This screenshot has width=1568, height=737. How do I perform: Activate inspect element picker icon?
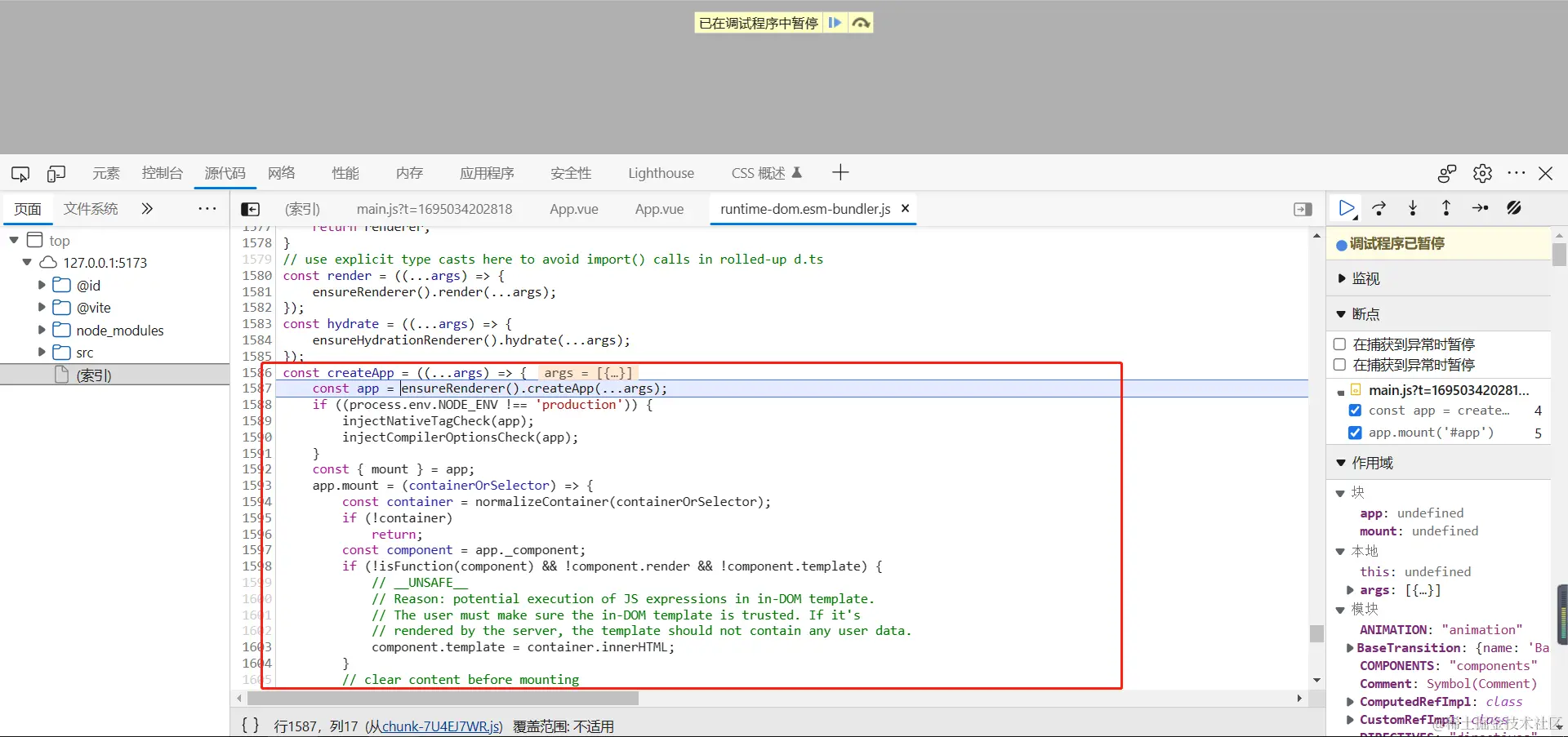[x=20, y=173]
